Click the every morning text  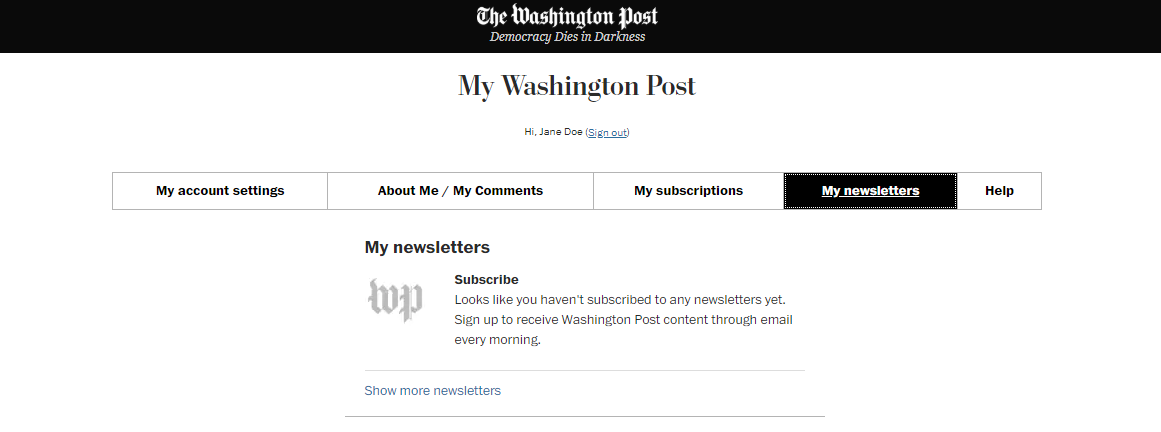pyautogui.click(x=498, y=341)
